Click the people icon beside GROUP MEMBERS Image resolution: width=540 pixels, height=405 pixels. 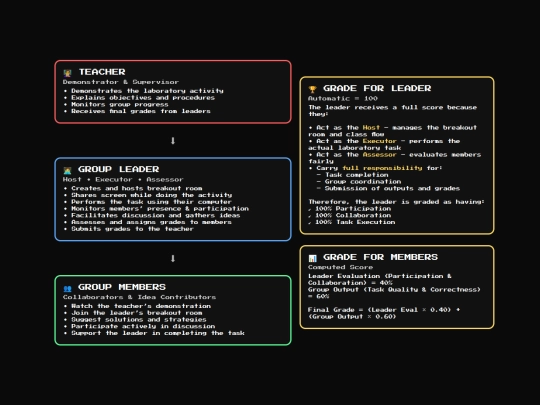(x=67, y=288)
